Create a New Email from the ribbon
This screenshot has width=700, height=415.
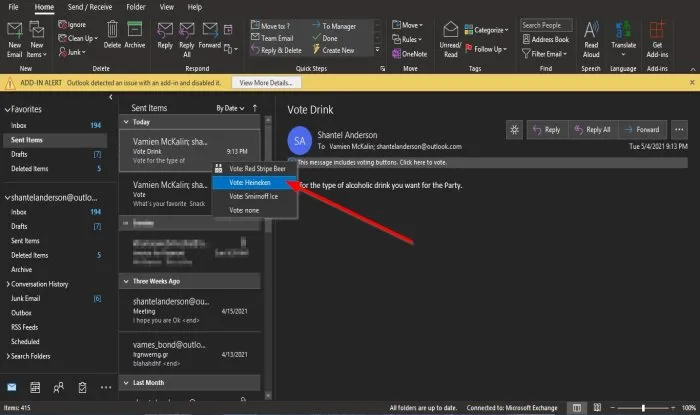pyautogui.click(x=14, y=40)
